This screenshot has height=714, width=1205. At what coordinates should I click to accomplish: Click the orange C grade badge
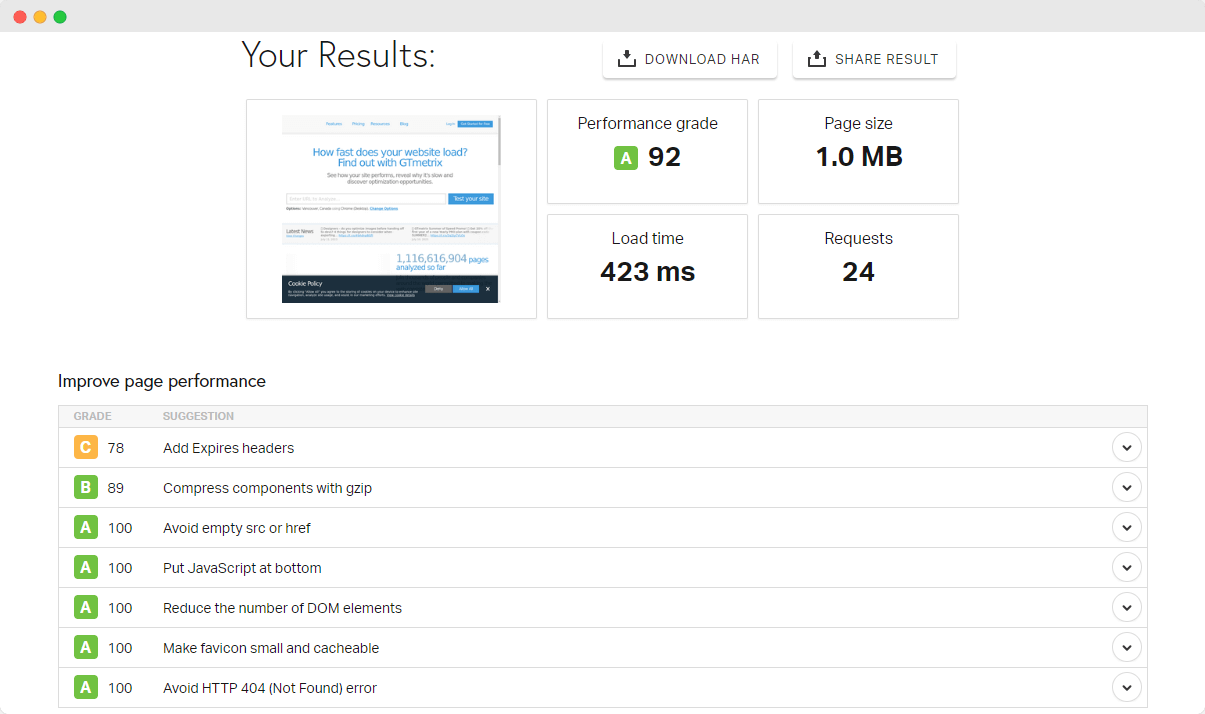pyautogui.click(x=86, y=448)
